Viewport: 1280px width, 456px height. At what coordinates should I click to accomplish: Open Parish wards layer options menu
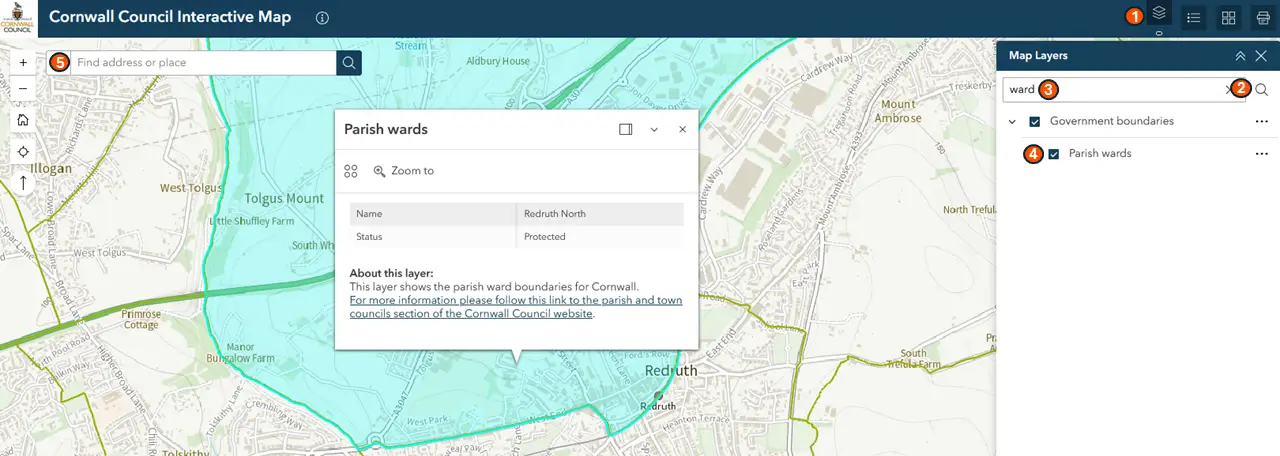(1261, 154)
